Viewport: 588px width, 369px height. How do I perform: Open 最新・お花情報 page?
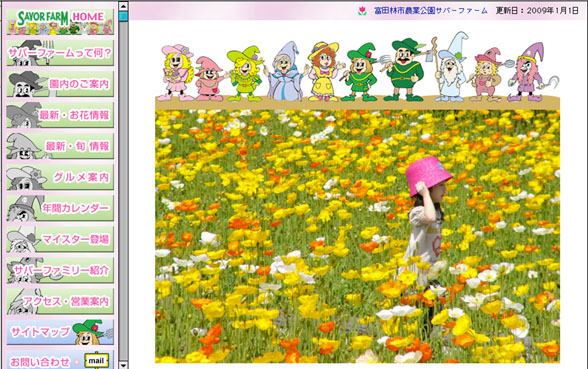60,115
